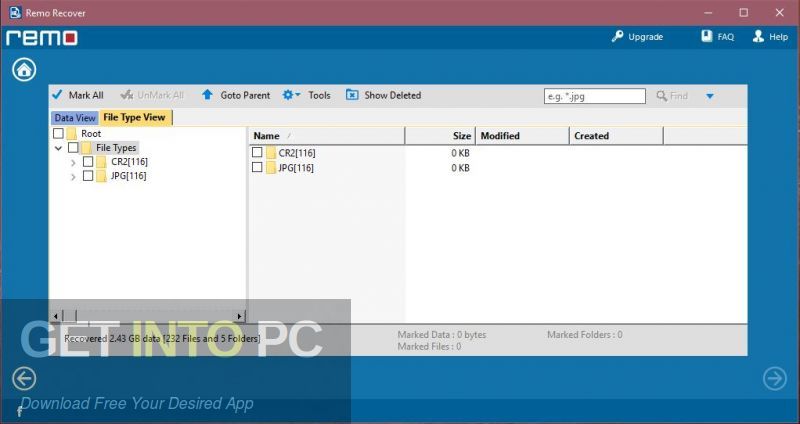Check the CR2[116] checkbox in the tree
The height and width of the screenshot is (424, 800).
[88, 162]
